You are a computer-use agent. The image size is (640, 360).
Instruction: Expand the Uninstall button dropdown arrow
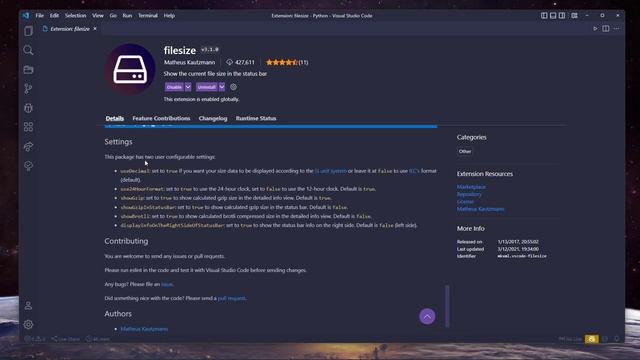pos(222,87)
